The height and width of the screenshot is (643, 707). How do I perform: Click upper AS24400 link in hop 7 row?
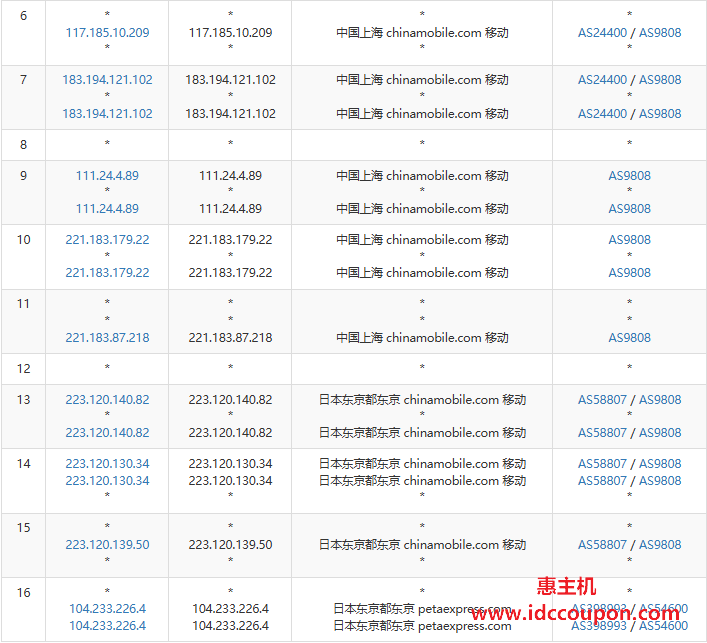click(602, 79)
